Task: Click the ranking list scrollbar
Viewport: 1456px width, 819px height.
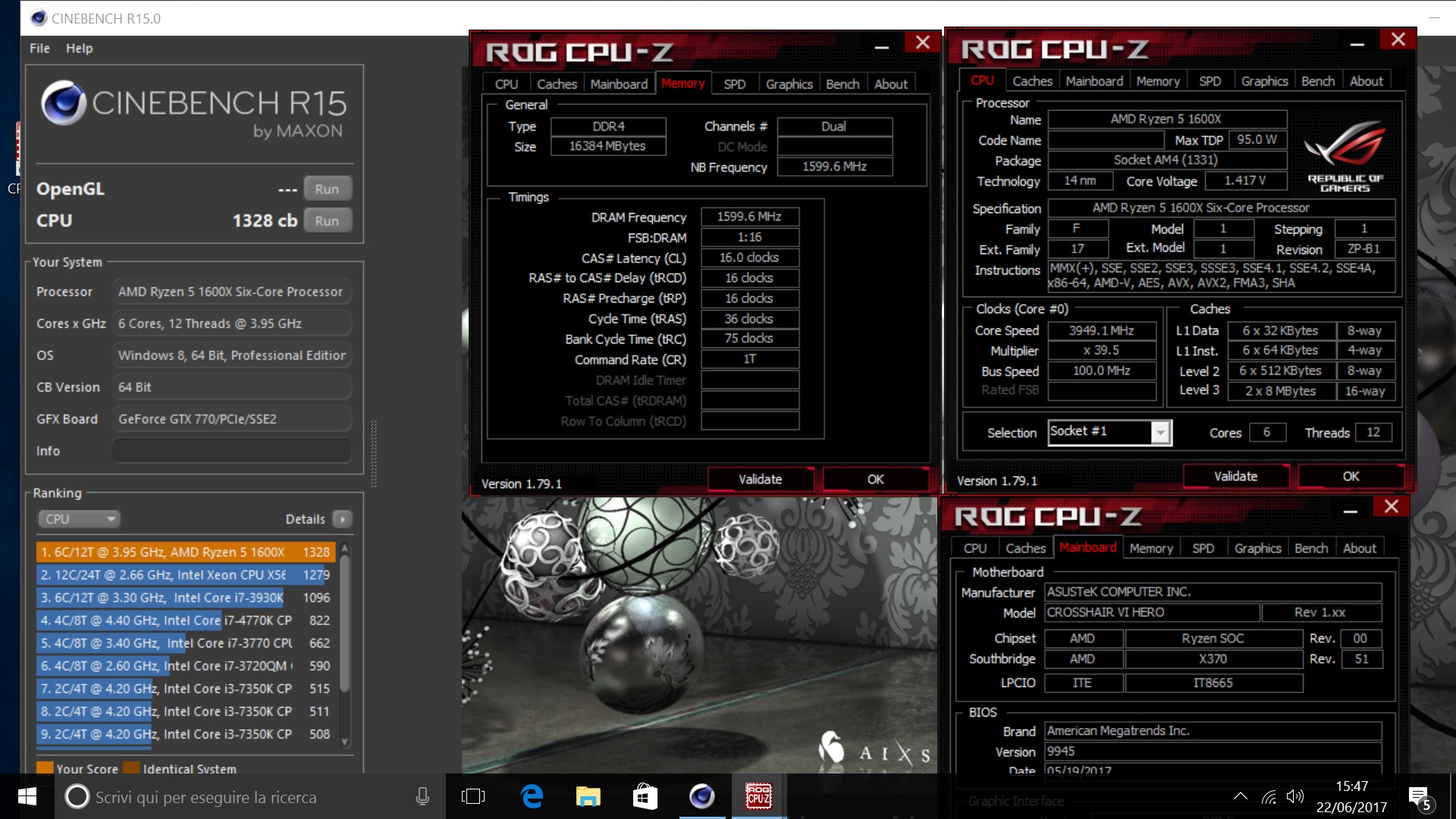Action: point(345,623)
